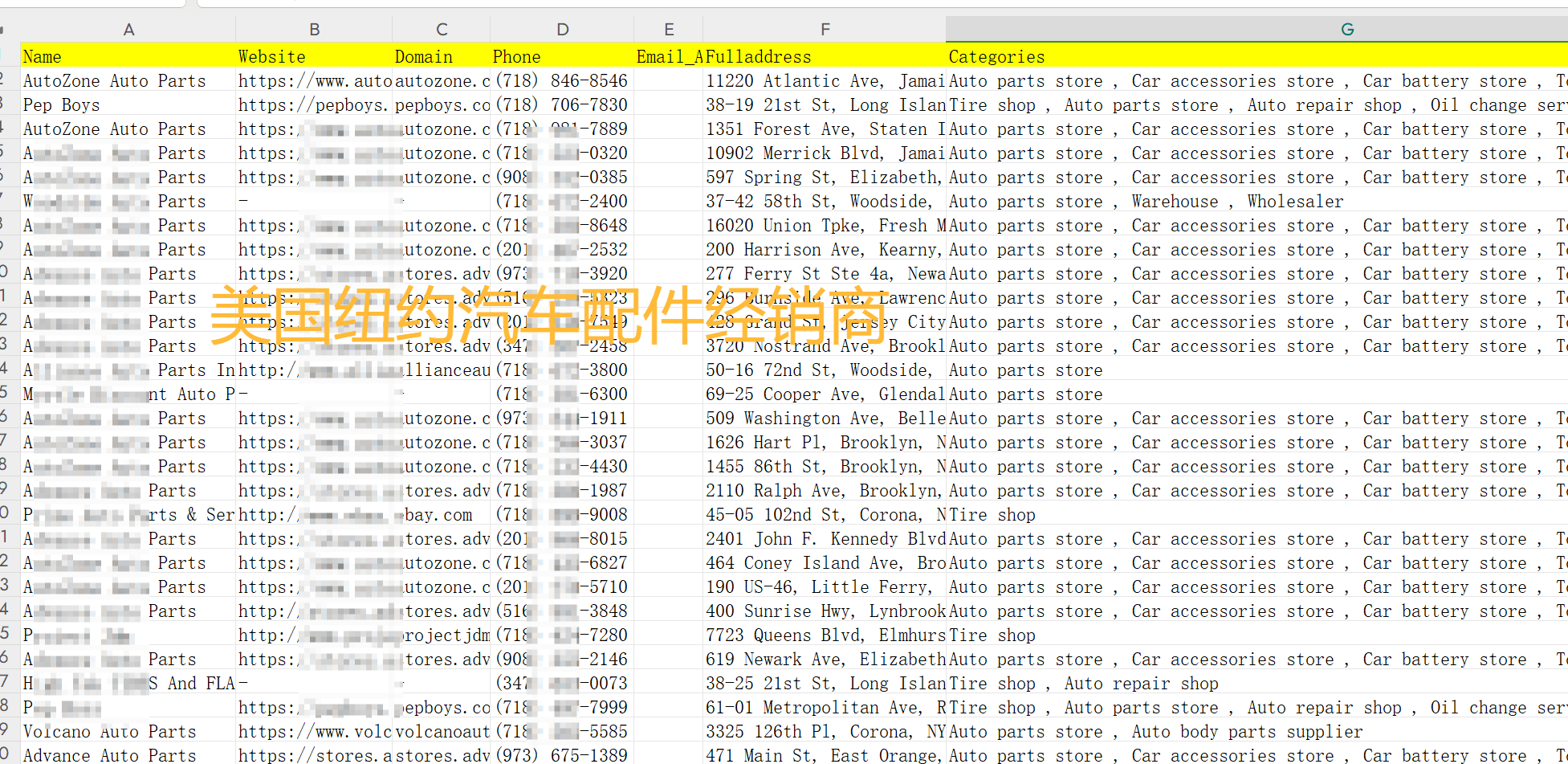The height and width of the screenshot is (764, 1568).
Task: Select address '1455 86th St, Brooklyn'
Action: pyautogui.click(x=825, y=467)
